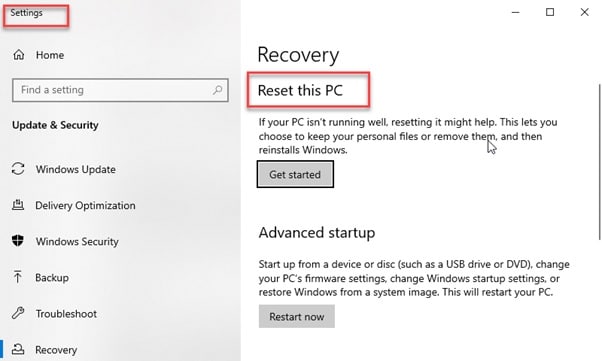Click the Windows Update sync arrows icon
The width and height of the screenshot is (602, 361).
click(x=18, y=169)
